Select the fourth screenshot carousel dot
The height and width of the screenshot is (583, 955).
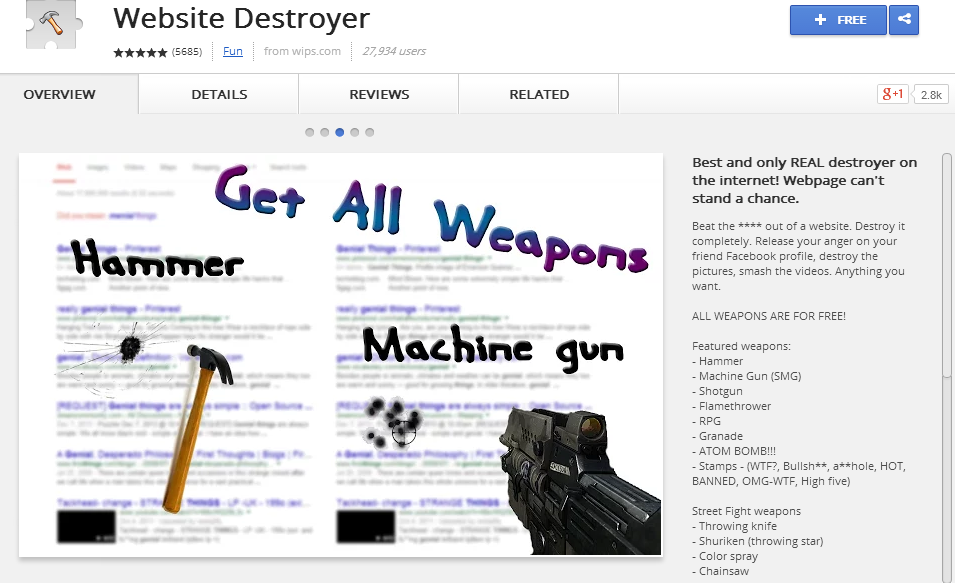point(354,132)
